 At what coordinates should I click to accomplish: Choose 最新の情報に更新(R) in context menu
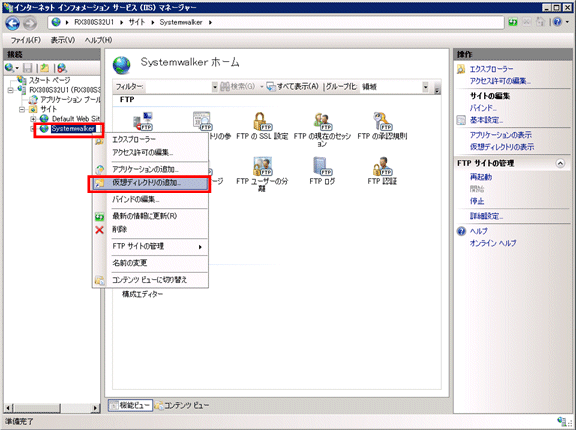tap(150, 216)
